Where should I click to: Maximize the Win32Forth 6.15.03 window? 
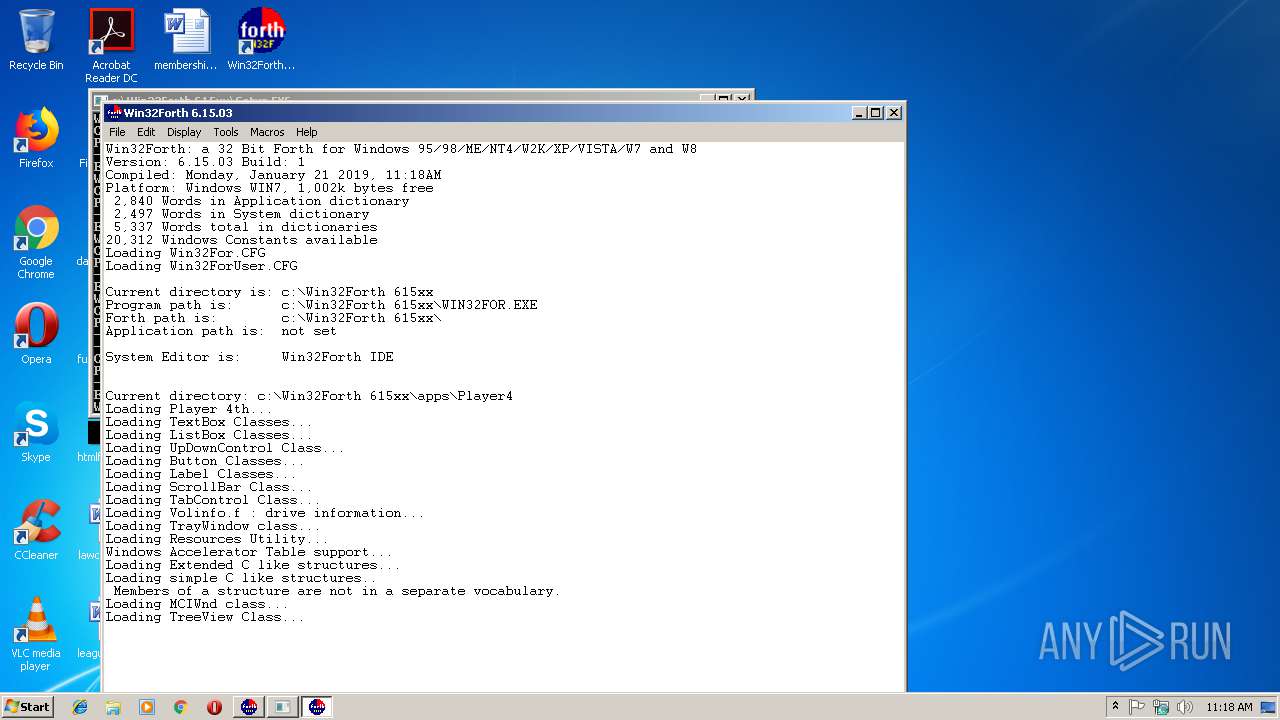coord(875,113)
